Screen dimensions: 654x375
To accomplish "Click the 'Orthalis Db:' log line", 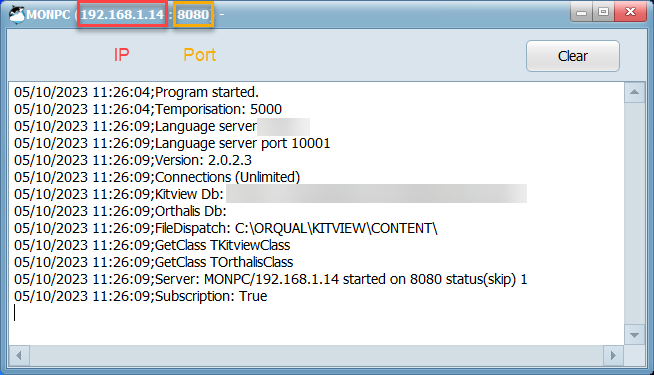I will coord(120,211).
